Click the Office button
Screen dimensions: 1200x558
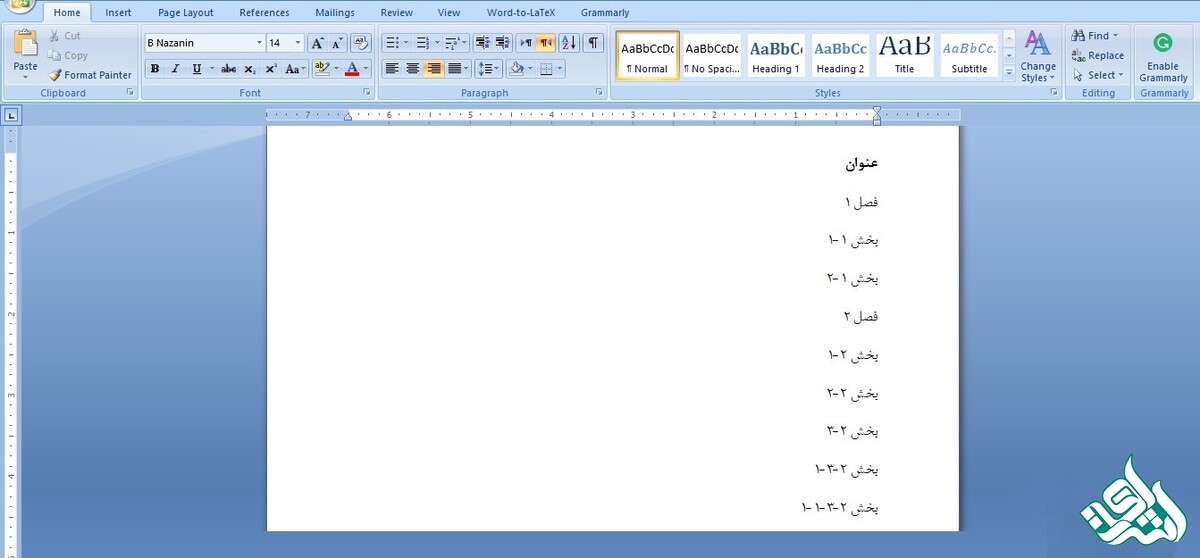(x=18, y=4)
